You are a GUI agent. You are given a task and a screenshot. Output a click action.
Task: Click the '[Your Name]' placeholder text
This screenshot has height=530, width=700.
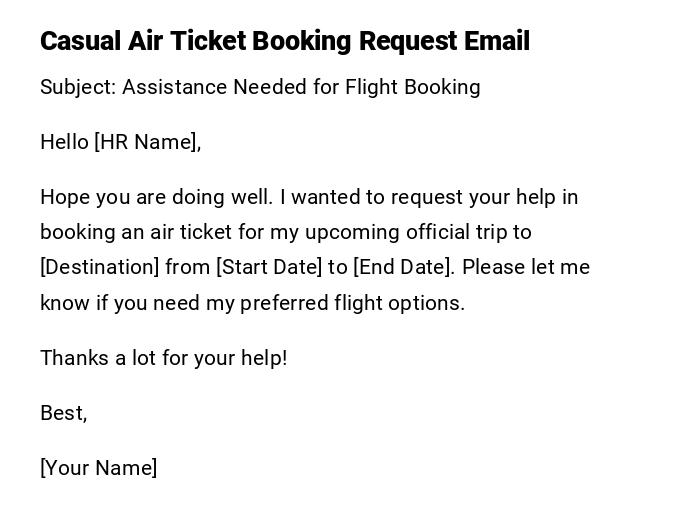tap(98, 468)
